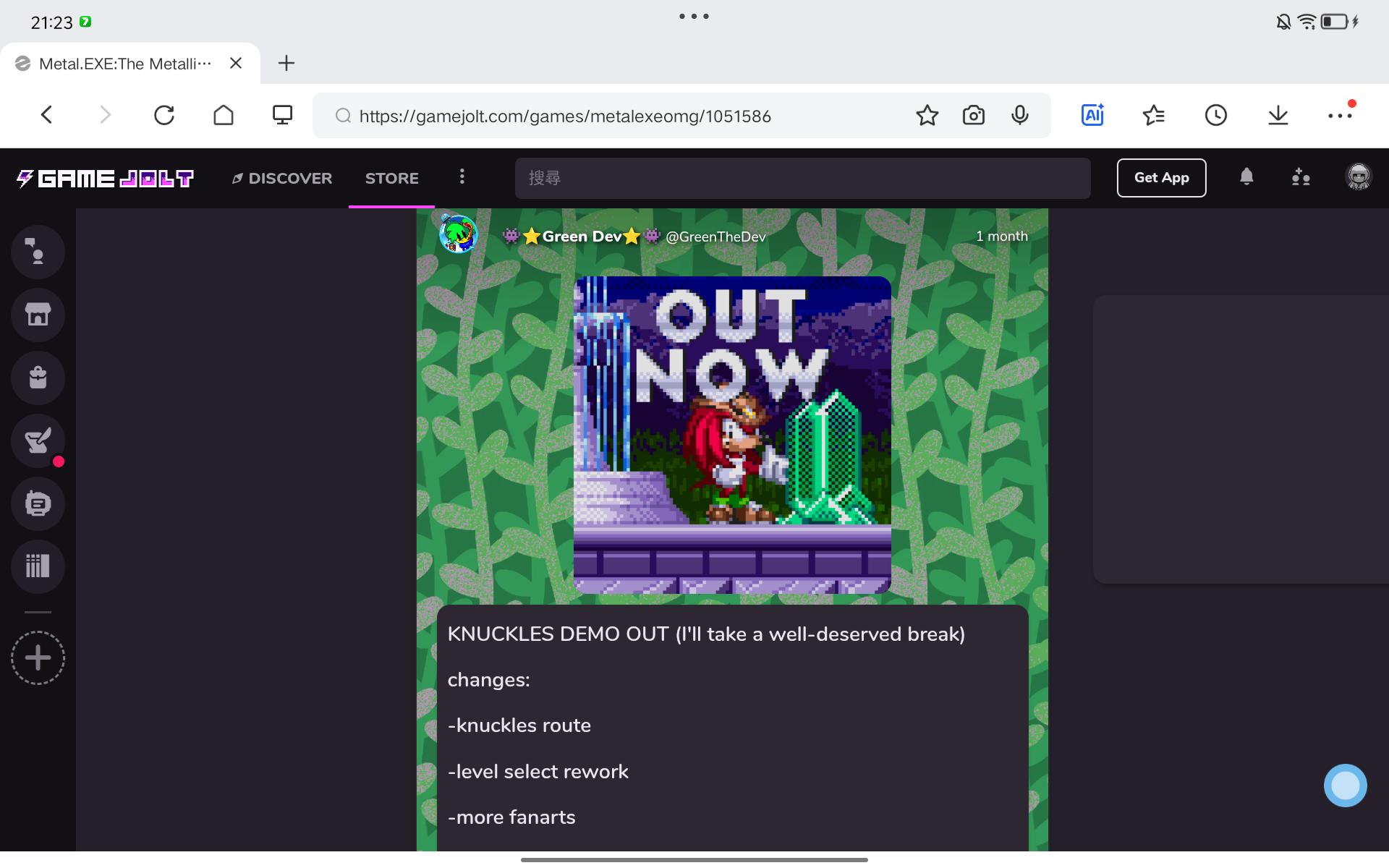Open the downloads icon

pyautogui.click(x=1278, y=115)
